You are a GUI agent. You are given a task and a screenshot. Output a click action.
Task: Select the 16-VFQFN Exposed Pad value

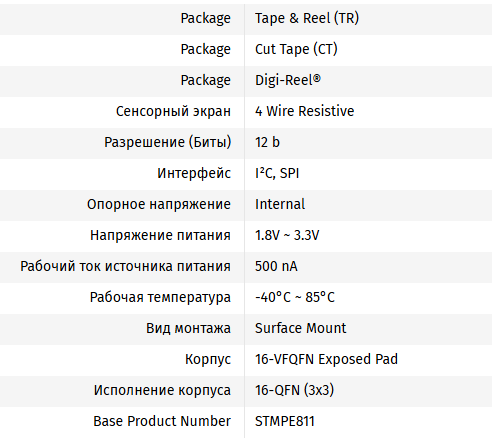pyautogui.click(x=326, y=359)
